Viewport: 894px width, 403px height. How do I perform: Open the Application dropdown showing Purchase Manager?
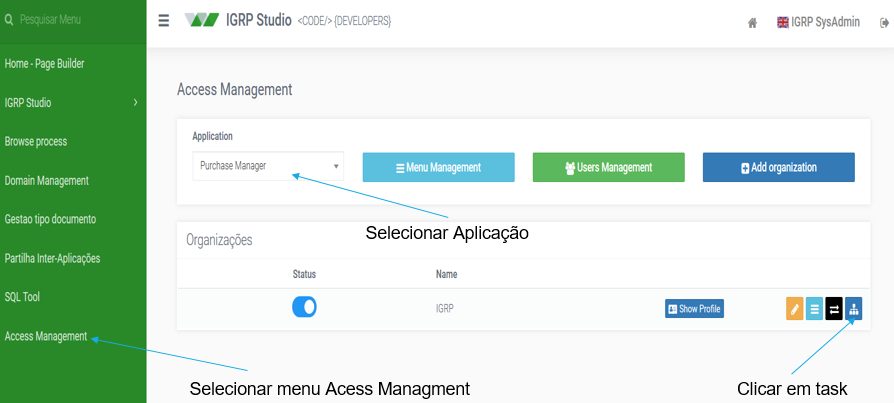[x=269, y=166]
